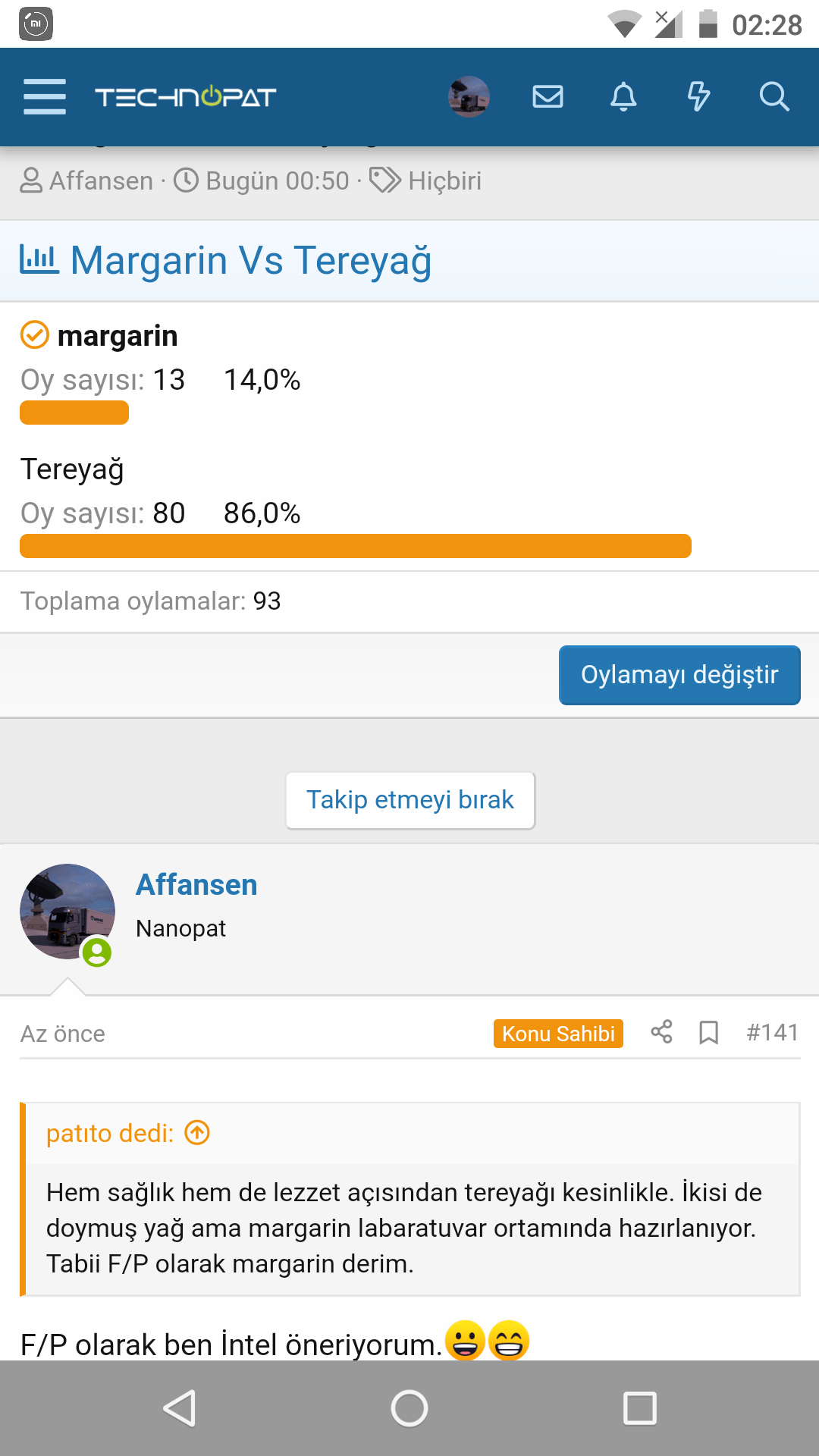
Task: Open What's New lightning bolt icon
Action: tap(698, 96)
